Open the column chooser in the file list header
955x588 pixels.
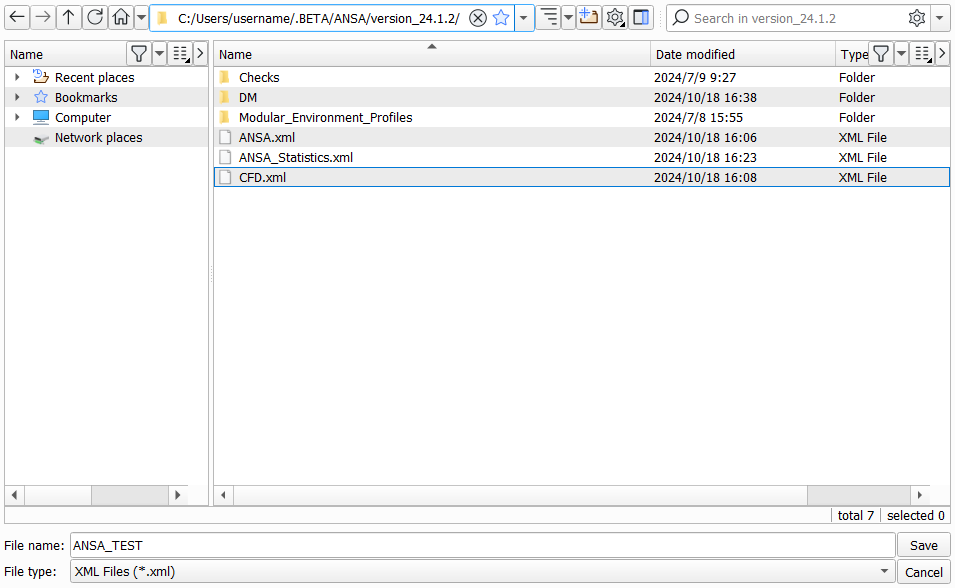tap(923, 54)
